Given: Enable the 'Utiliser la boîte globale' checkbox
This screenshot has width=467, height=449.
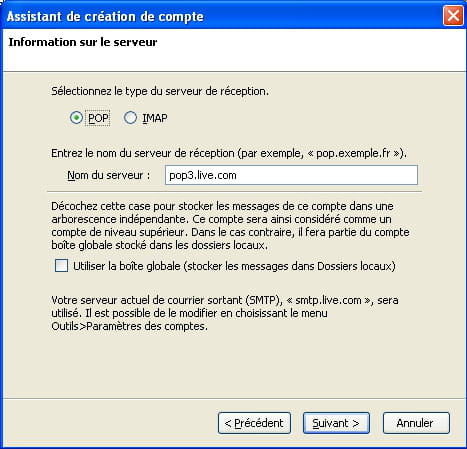Looking at the screenshot, I should (62, 266).
